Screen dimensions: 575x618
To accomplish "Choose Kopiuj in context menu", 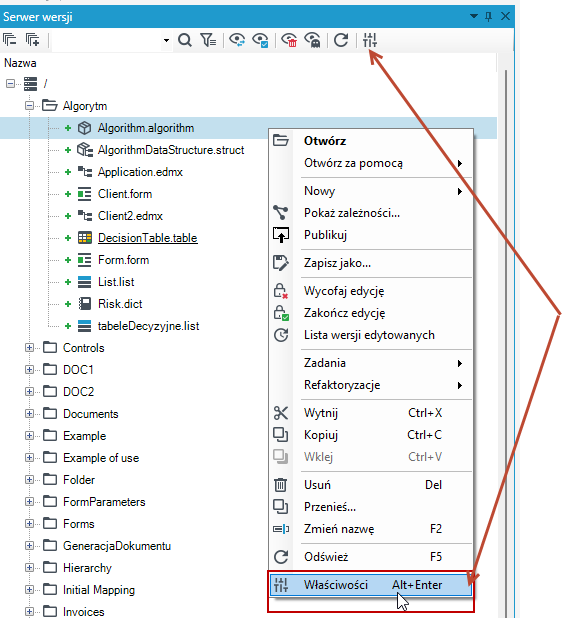I will (370, 435).
